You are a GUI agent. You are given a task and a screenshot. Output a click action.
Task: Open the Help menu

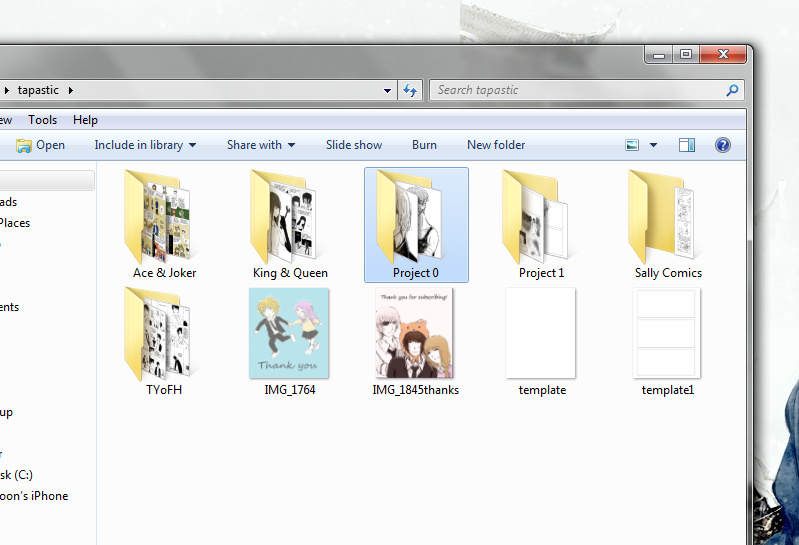tap(85, 120)
